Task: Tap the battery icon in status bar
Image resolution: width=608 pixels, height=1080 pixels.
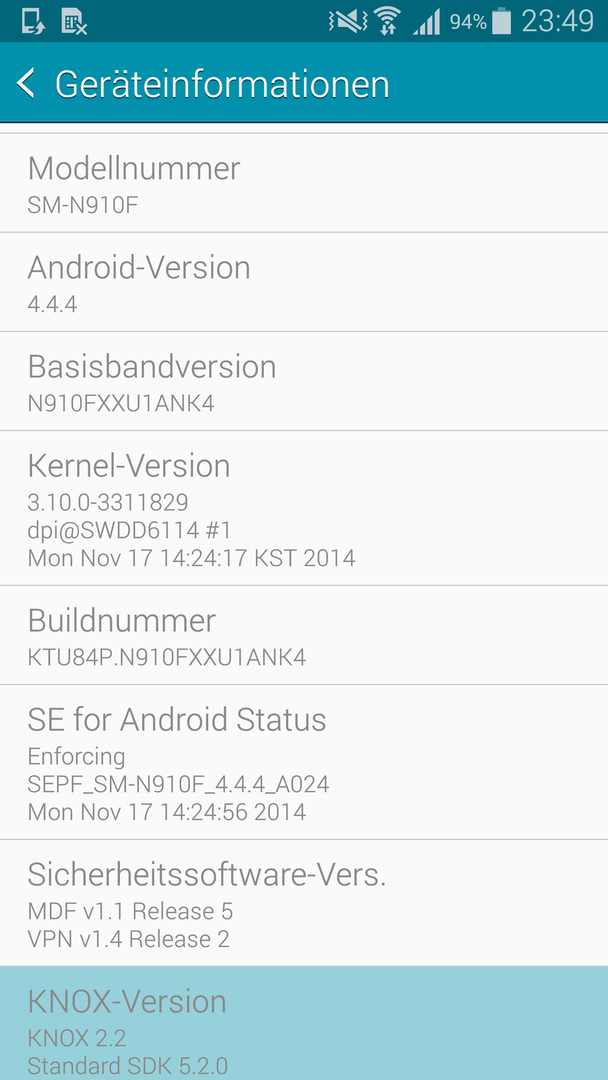Action: pyautogui.click(x=502, y=21)
